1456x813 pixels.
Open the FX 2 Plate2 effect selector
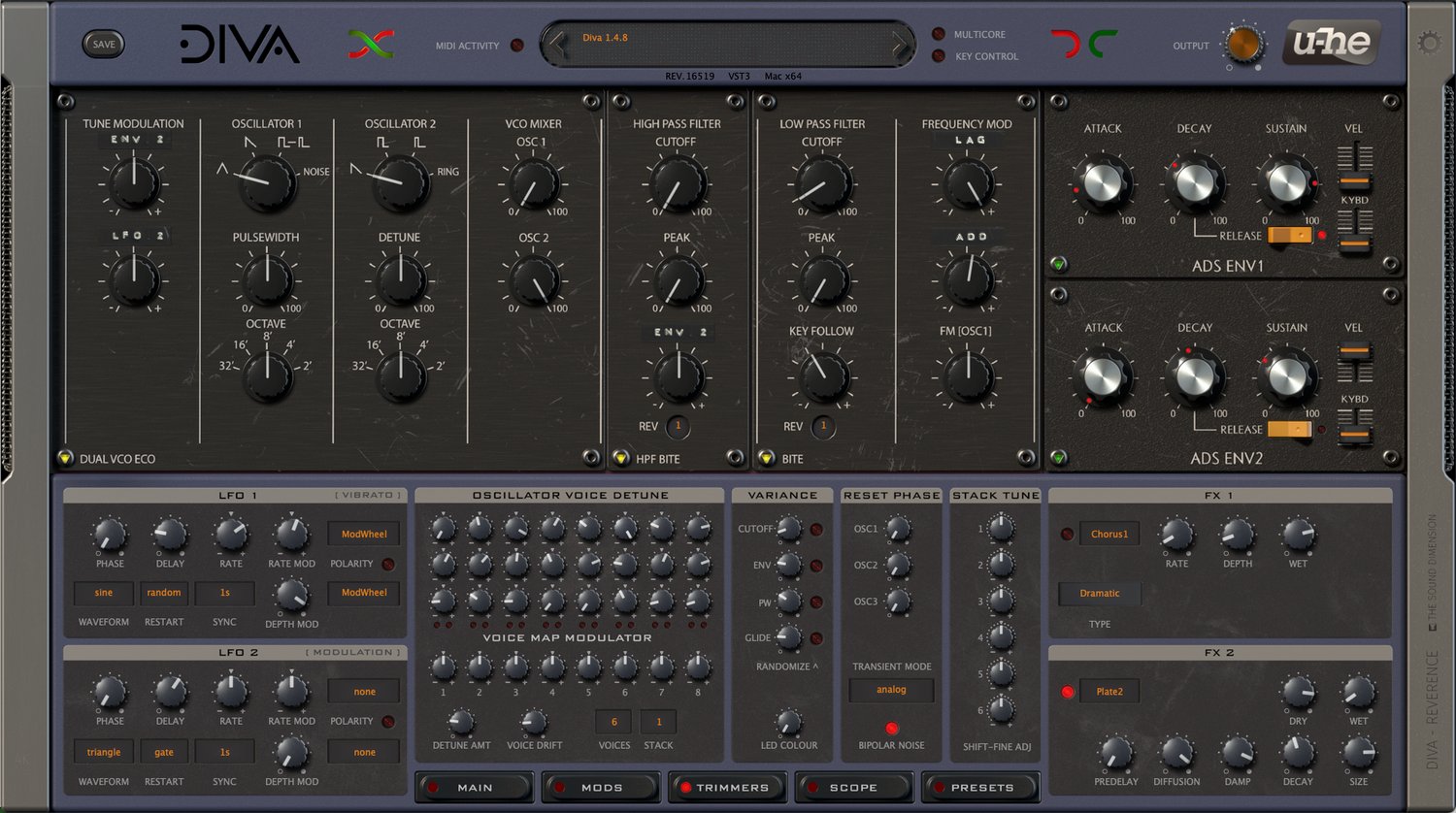click(1109, 692)
